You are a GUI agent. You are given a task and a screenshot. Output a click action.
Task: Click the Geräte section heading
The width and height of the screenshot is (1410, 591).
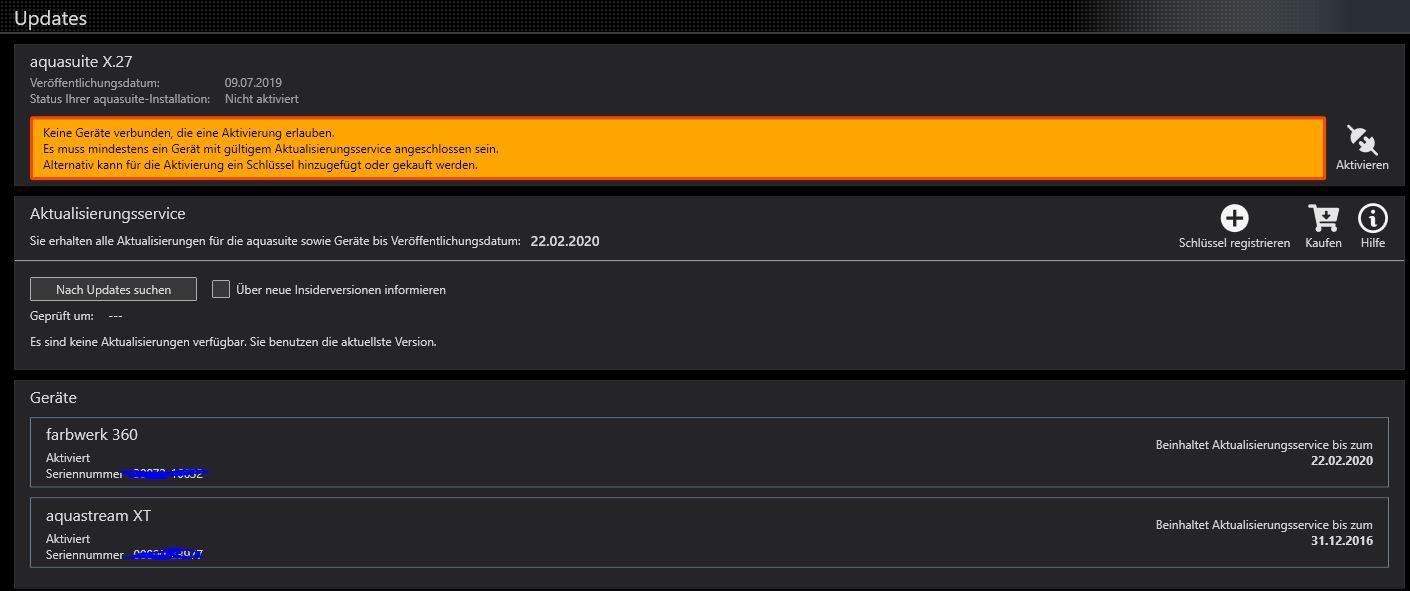tap(53, 398)
